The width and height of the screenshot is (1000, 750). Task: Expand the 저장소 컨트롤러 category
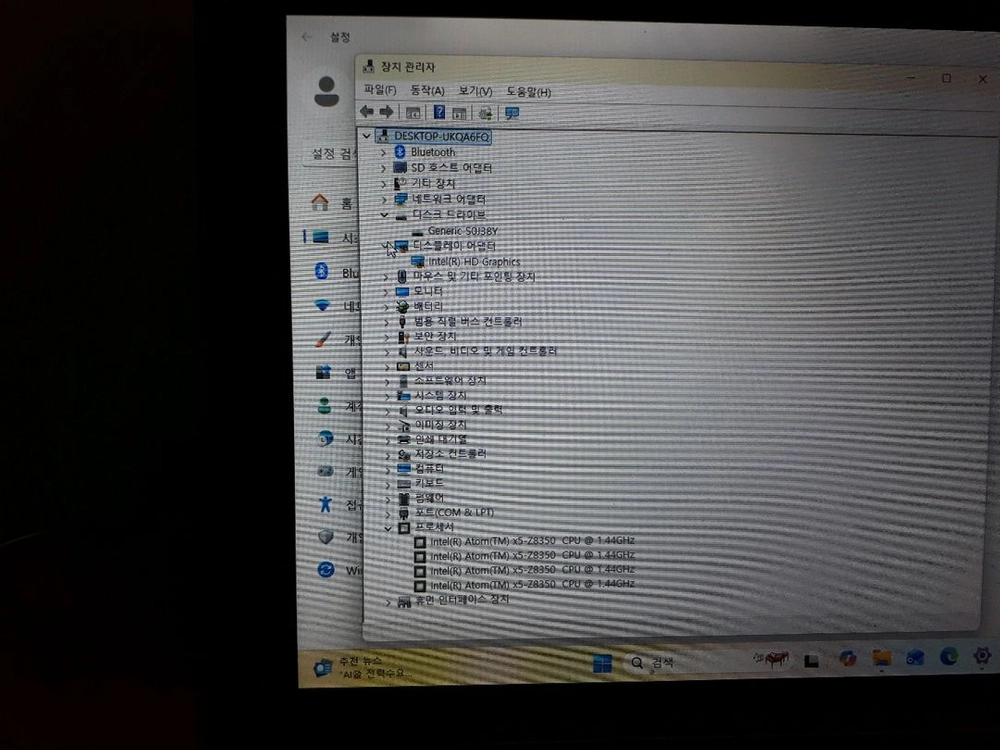click(x=387, y=455)
